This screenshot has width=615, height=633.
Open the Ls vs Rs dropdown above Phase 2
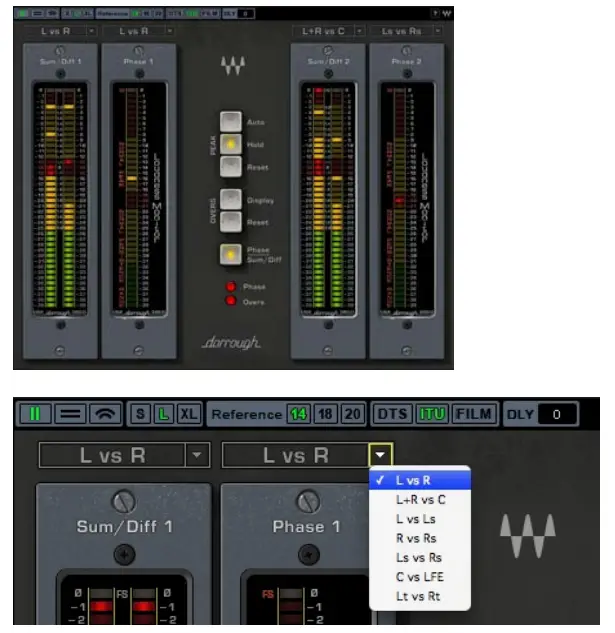coord(437,31)
